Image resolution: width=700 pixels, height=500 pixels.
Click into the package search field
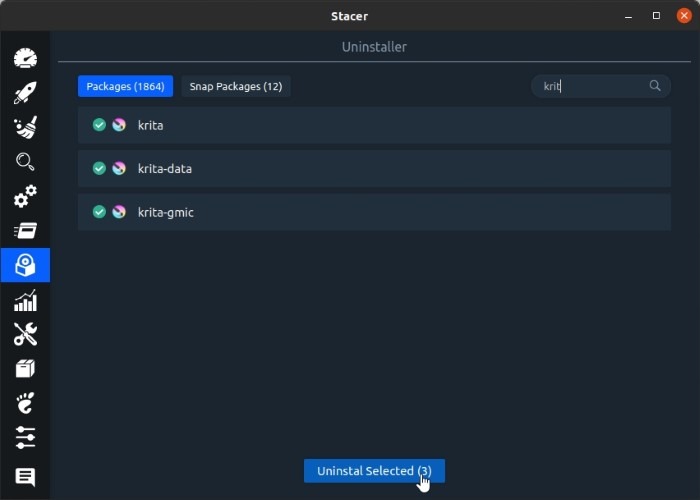pyautogui.click(x=600, y=86)
